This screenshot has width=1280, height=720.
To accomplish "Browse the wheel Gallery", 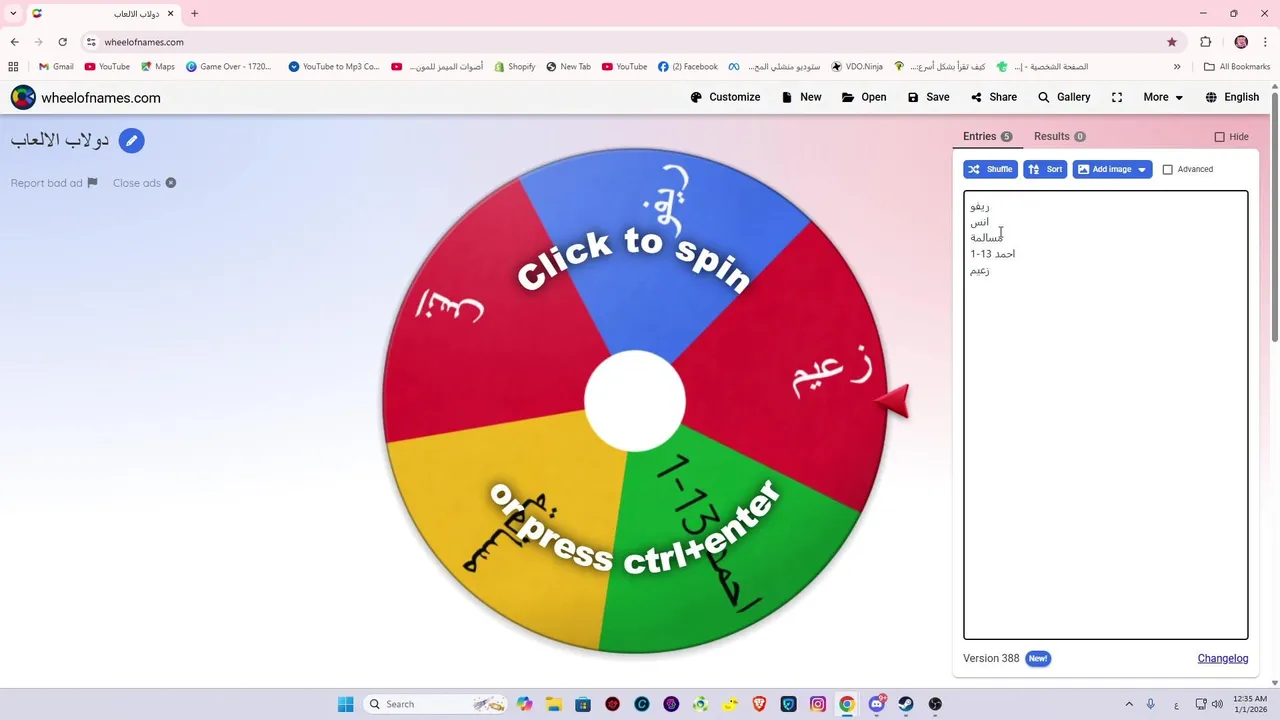I will pos(1064,97).
